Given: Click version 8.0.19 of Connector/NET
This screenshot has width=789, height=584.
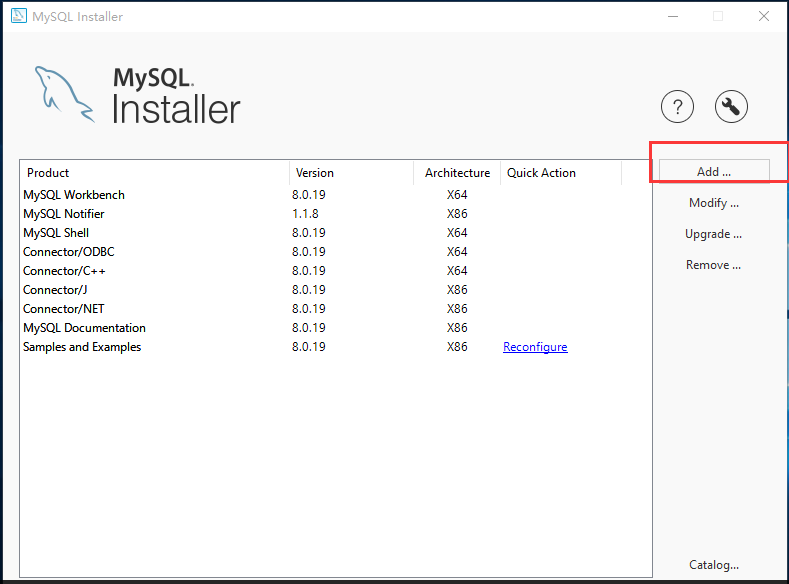Looking at the screenshot, I should pos(308,309).
